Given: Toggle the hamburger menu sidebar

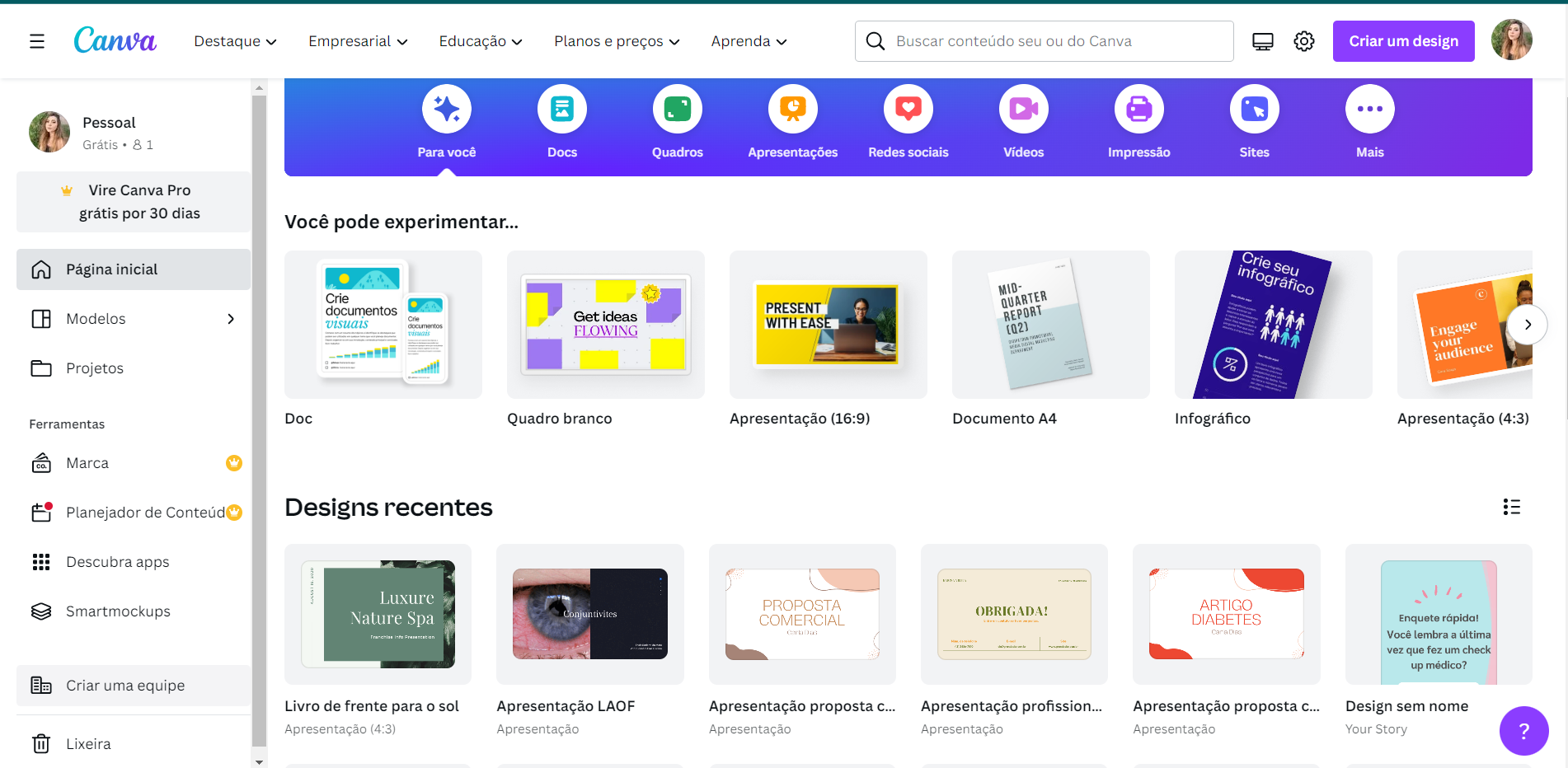Looking at the screenshot, I should coord(37,41).
